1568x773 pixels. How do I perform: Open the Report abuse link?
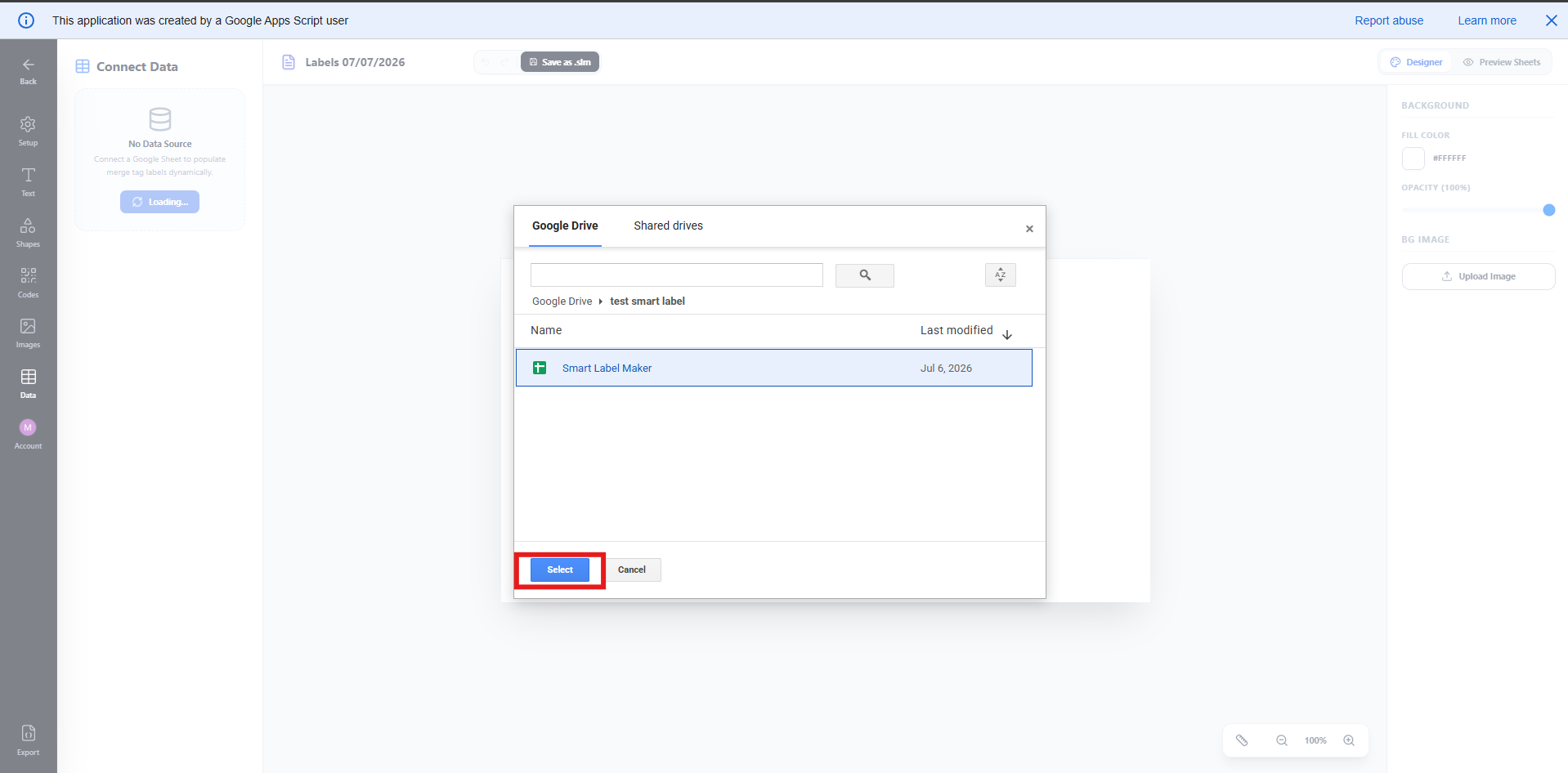coord(1389,20)
